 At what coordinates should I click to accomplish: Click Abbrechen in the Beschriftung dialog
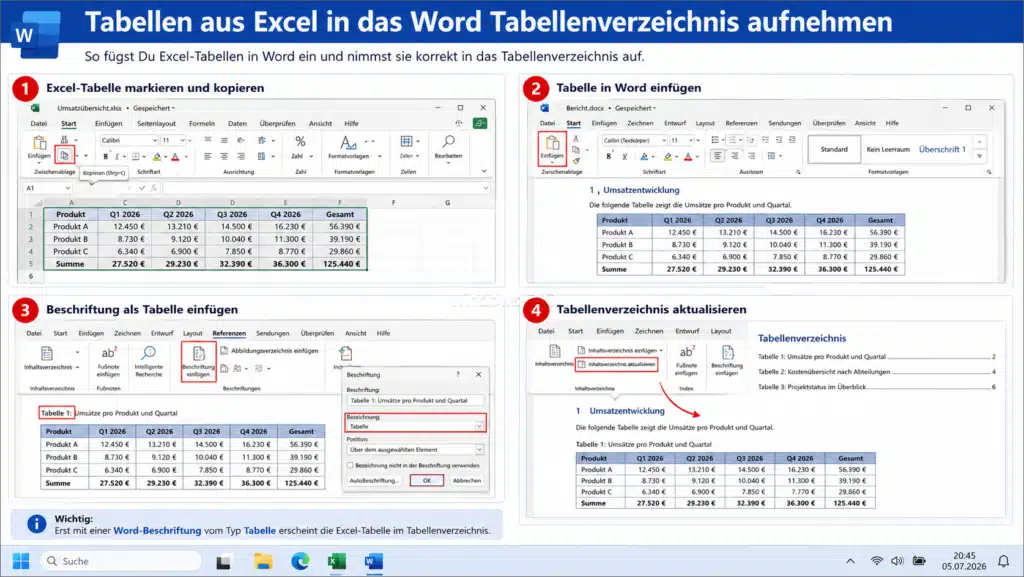pyautogui.click(x=467, y=480)
